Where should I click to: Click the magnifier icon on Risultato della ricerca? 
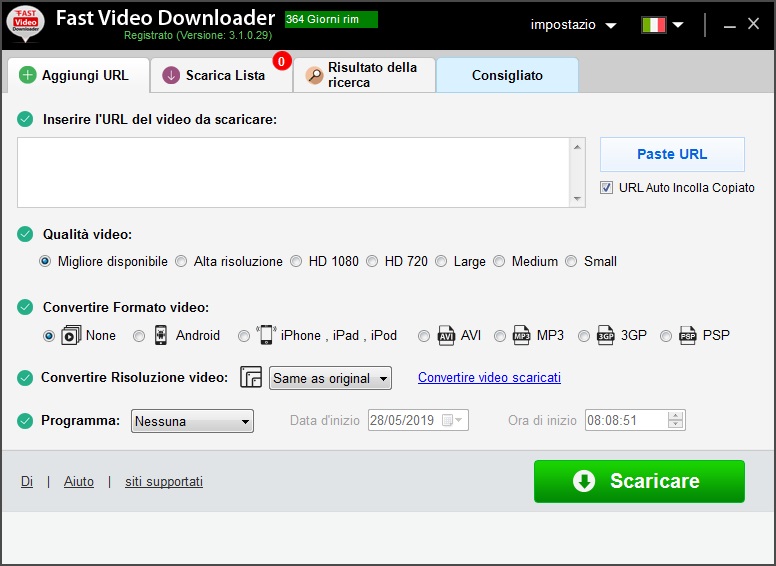pyautogui.click(x=314, y=75)
